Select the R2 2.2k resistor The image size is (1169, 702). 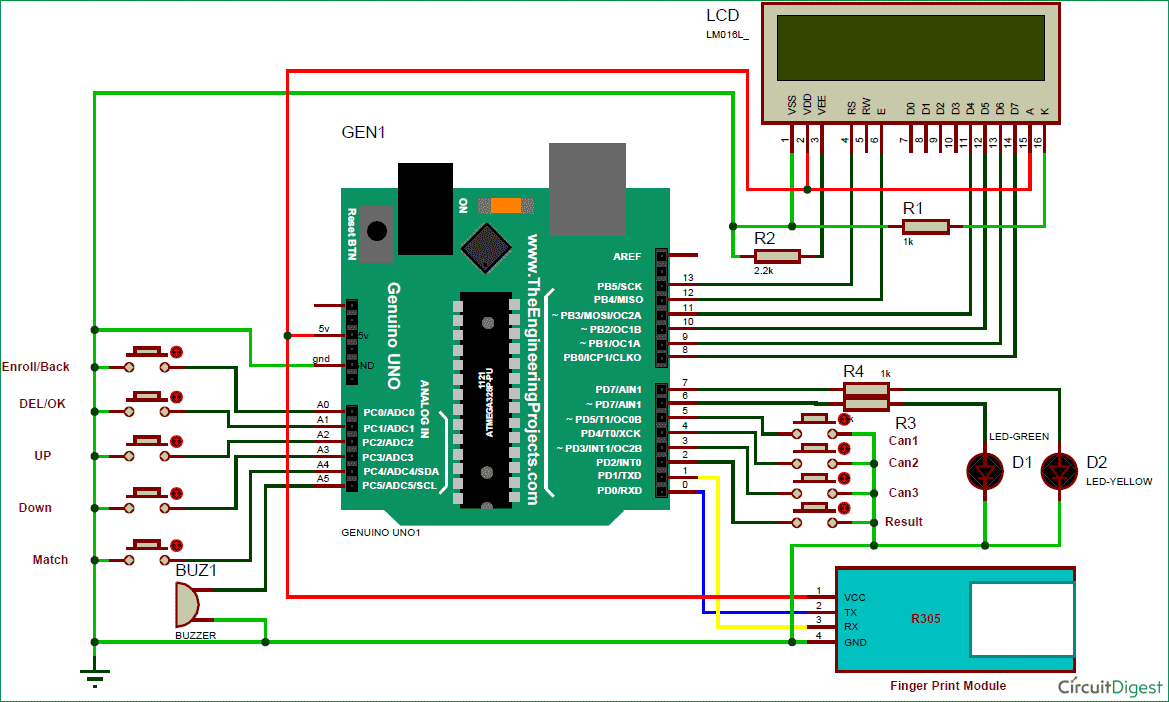(x=776, y=256)
